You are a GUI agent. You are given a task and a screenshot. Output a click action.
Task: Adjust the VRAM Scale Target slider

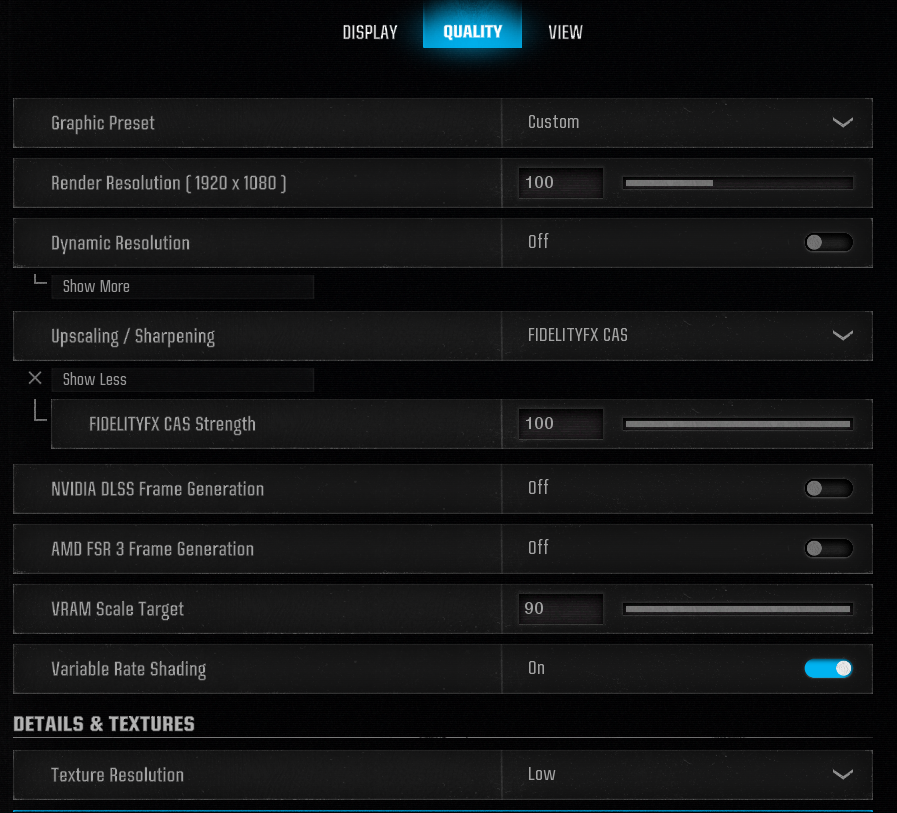pyautogui.click(x=738, y=609)
